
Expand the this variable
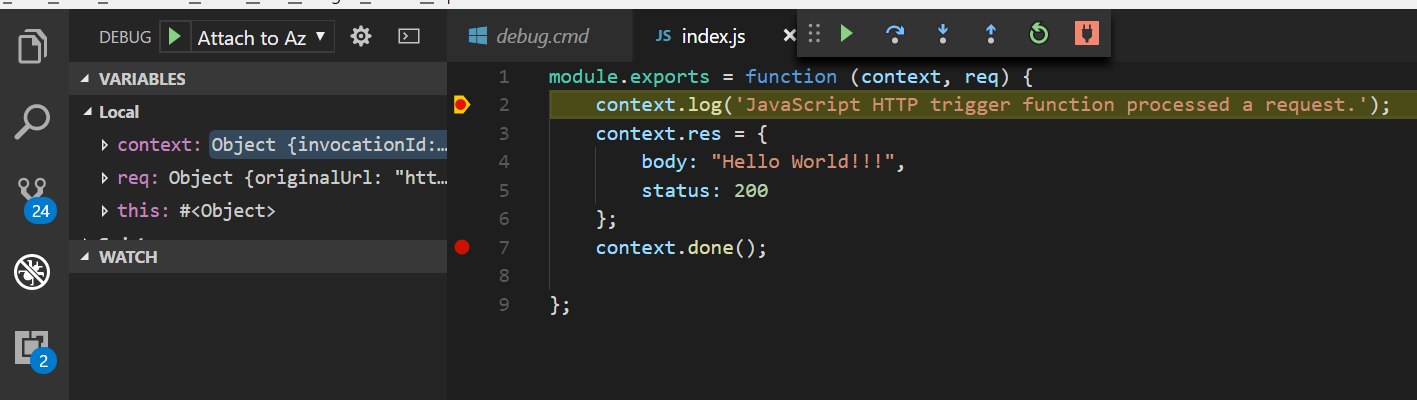pyautogui.click(x=106, y=211)
